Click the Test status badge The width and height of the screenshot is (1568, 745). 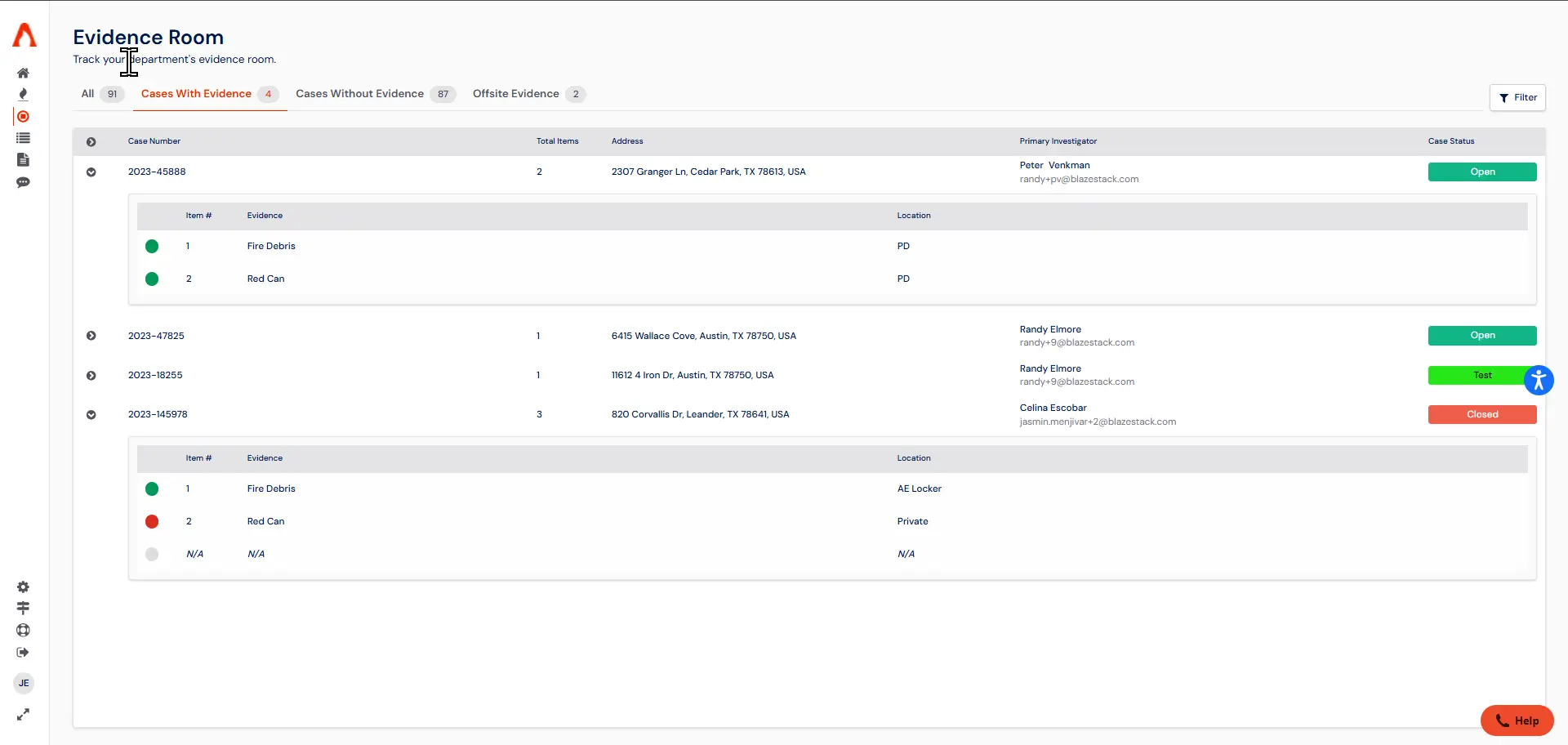pos(1482,375)
